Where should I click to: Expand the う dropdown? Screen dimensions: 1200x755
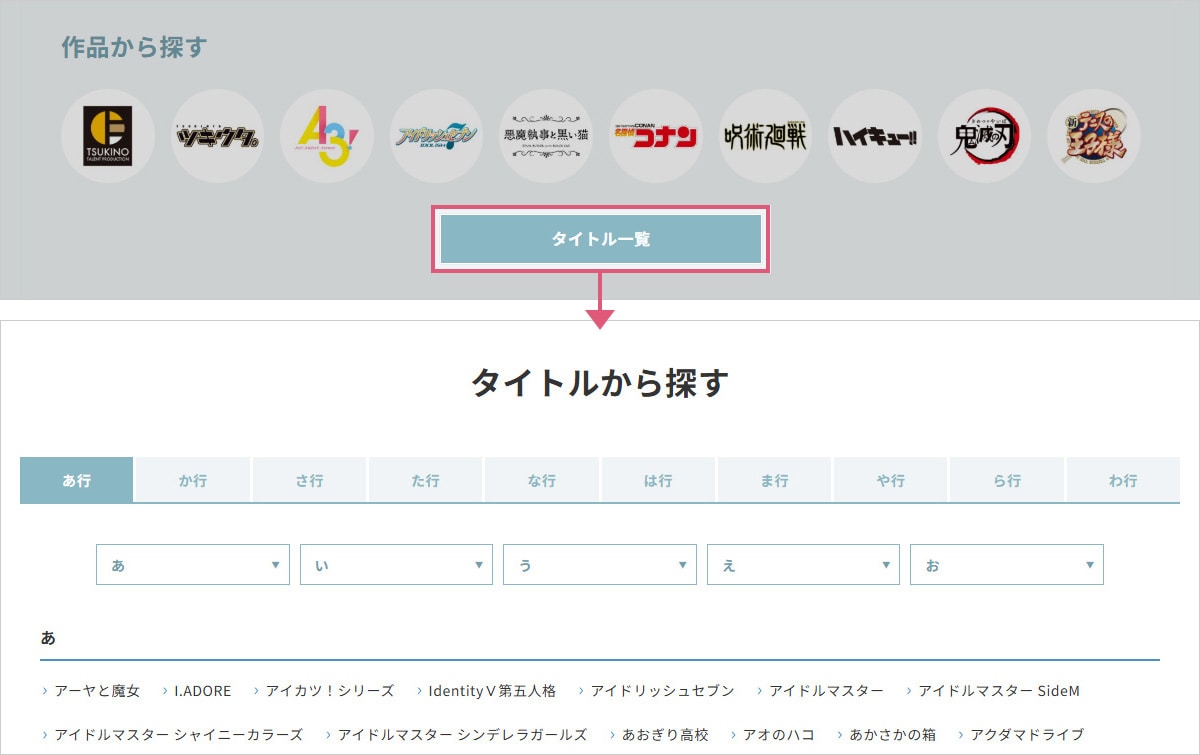click(x=600, y=565)
